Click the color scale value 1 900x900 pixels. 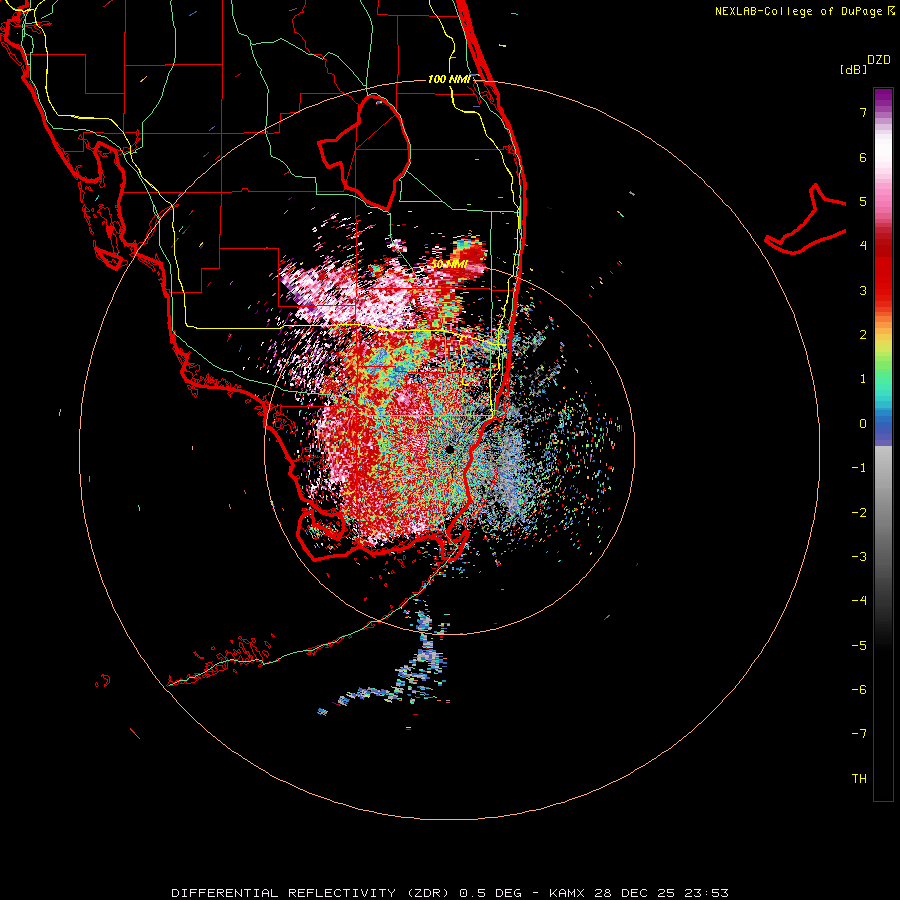863,379
